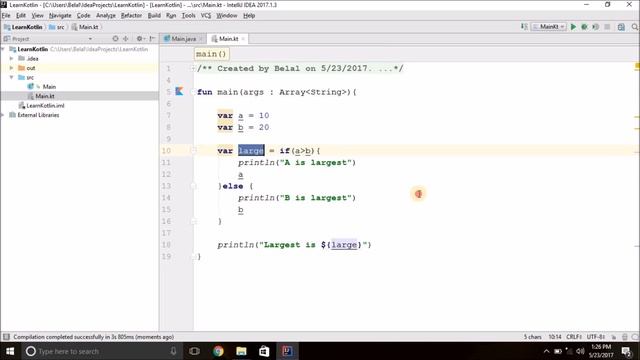
Task: Open Task View on the taskbar
Action: 194,351
